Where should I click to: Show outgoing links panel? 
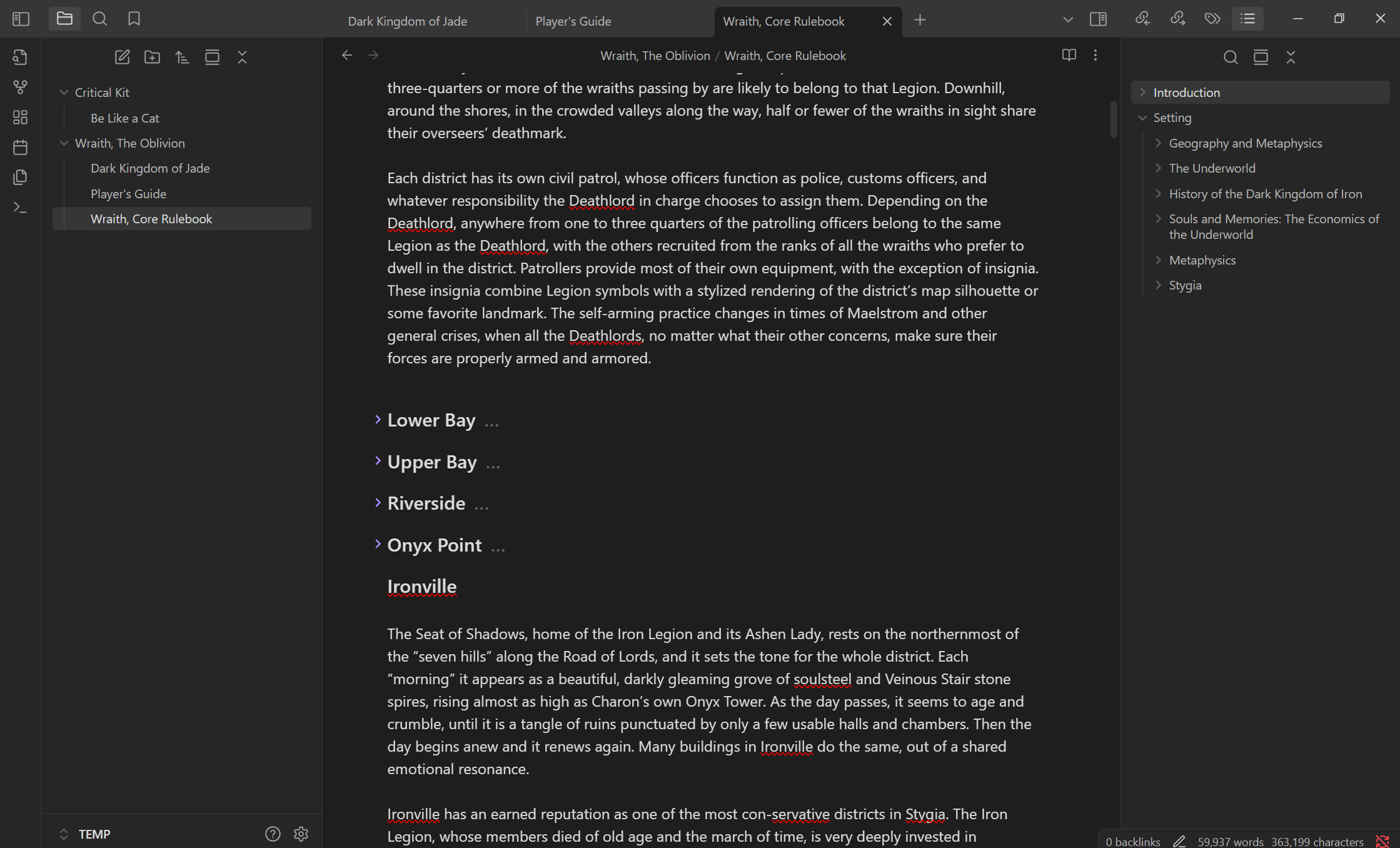[x=1177, y=19]
